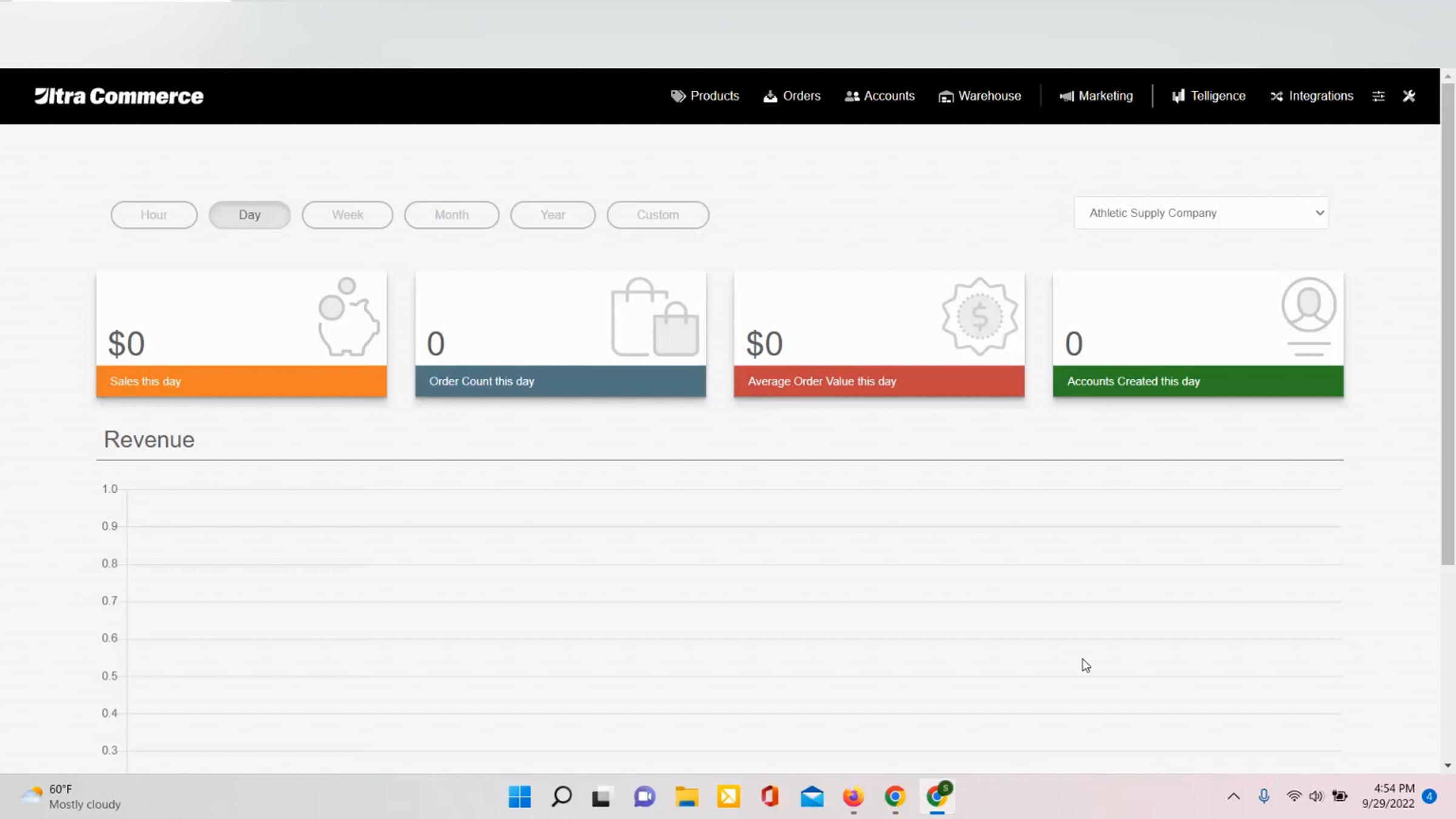Open Windows taskbar search icon
The image size is (1456, 819).
(x=561, y=797)
